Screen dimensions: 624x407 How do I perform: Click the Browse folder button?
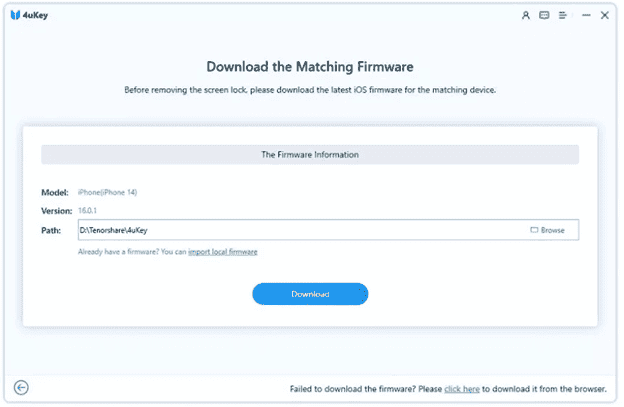pos(548,230)
